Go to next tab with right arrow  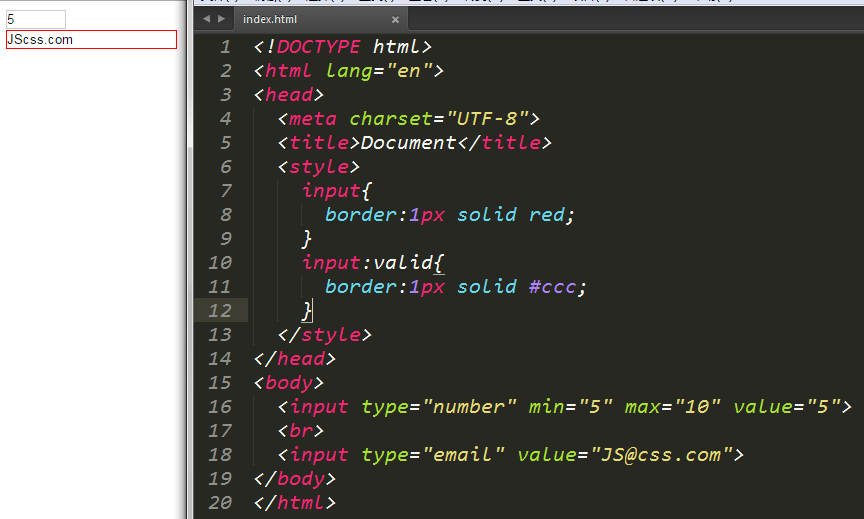(222, 19)
